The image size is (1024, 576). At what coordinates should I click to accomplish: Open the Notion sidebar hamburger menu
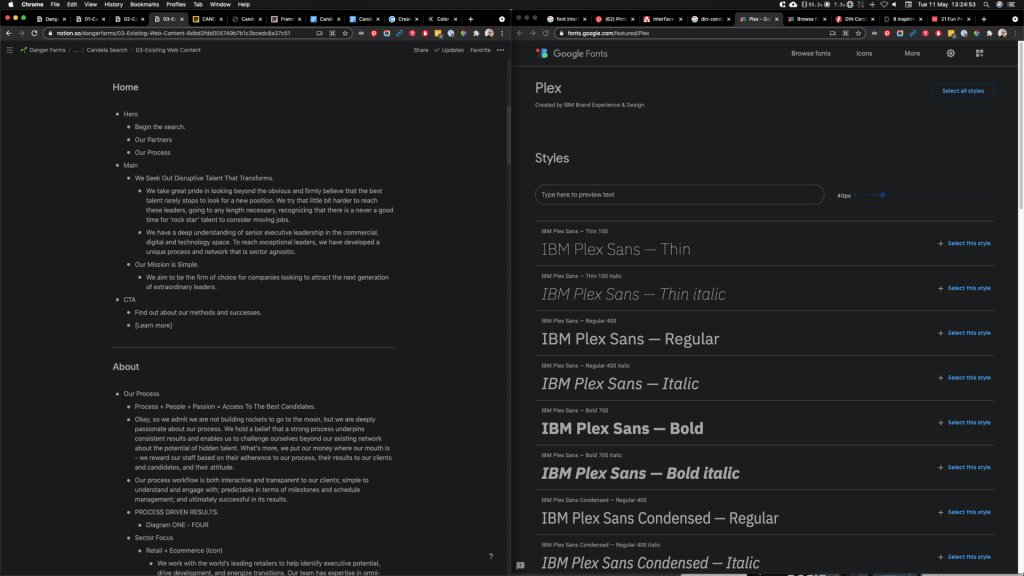pos(9,50)
